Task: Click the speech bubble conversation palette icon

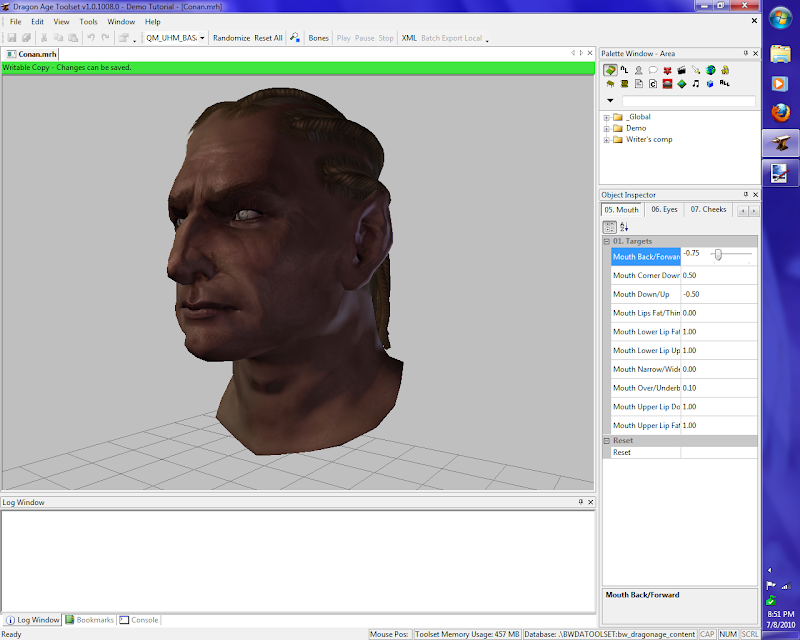Action: pyautogui.click(x=652, y=70)
